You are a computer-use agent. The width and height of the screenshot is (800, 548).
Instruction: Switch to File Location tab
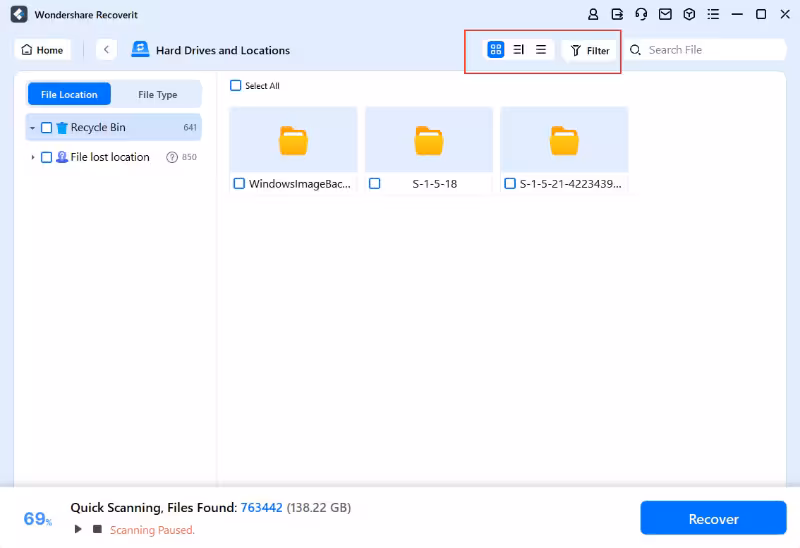pos(69,94)
